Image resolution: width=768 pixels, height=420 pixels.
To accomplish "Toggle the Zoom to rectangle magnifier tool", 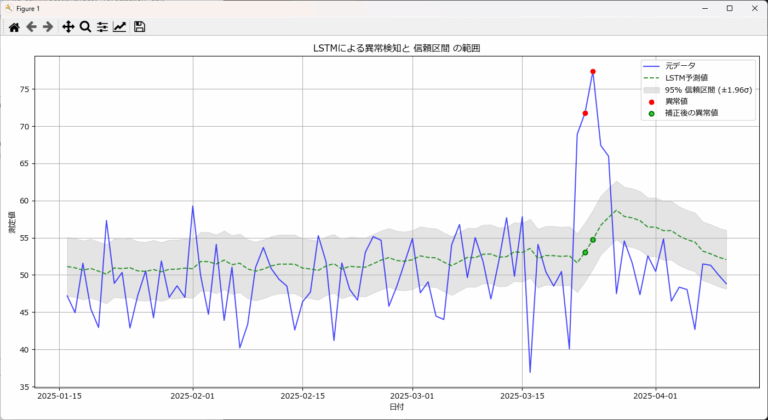I will click(x=85, y=27).
